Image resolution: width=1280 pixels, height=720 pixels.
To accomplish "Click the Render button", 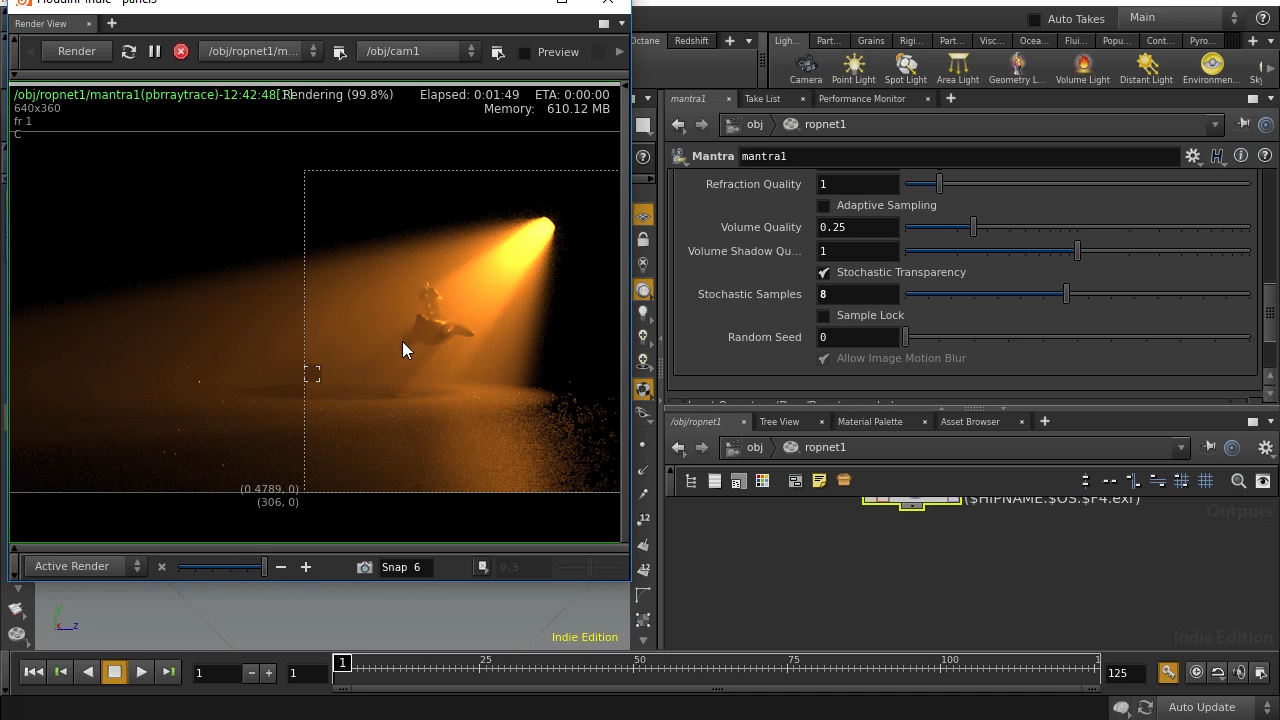I will (77, 51).
